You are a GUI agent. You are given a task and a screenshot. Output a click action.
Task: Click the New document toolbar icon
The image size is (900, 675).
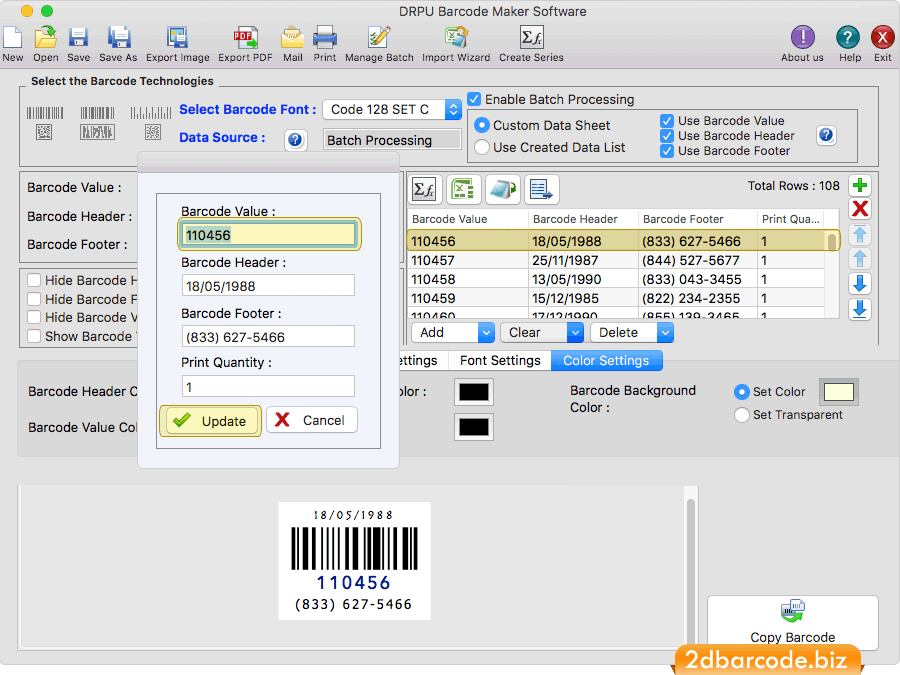(13, 37)
